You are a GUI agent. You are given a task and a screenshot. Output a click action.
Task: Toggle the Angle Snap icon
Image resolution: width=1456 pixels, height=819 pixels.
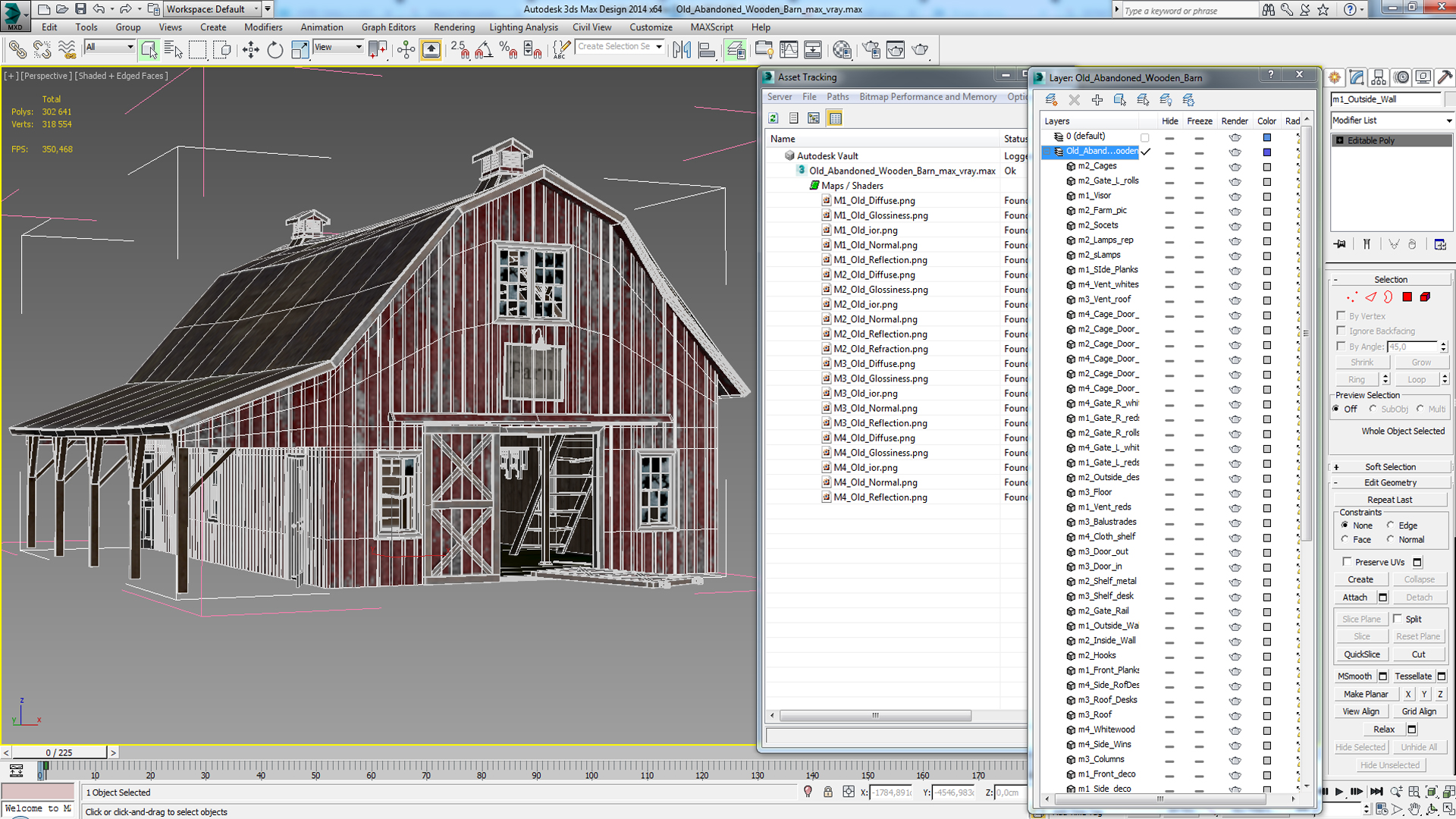[x=484, y=50]
